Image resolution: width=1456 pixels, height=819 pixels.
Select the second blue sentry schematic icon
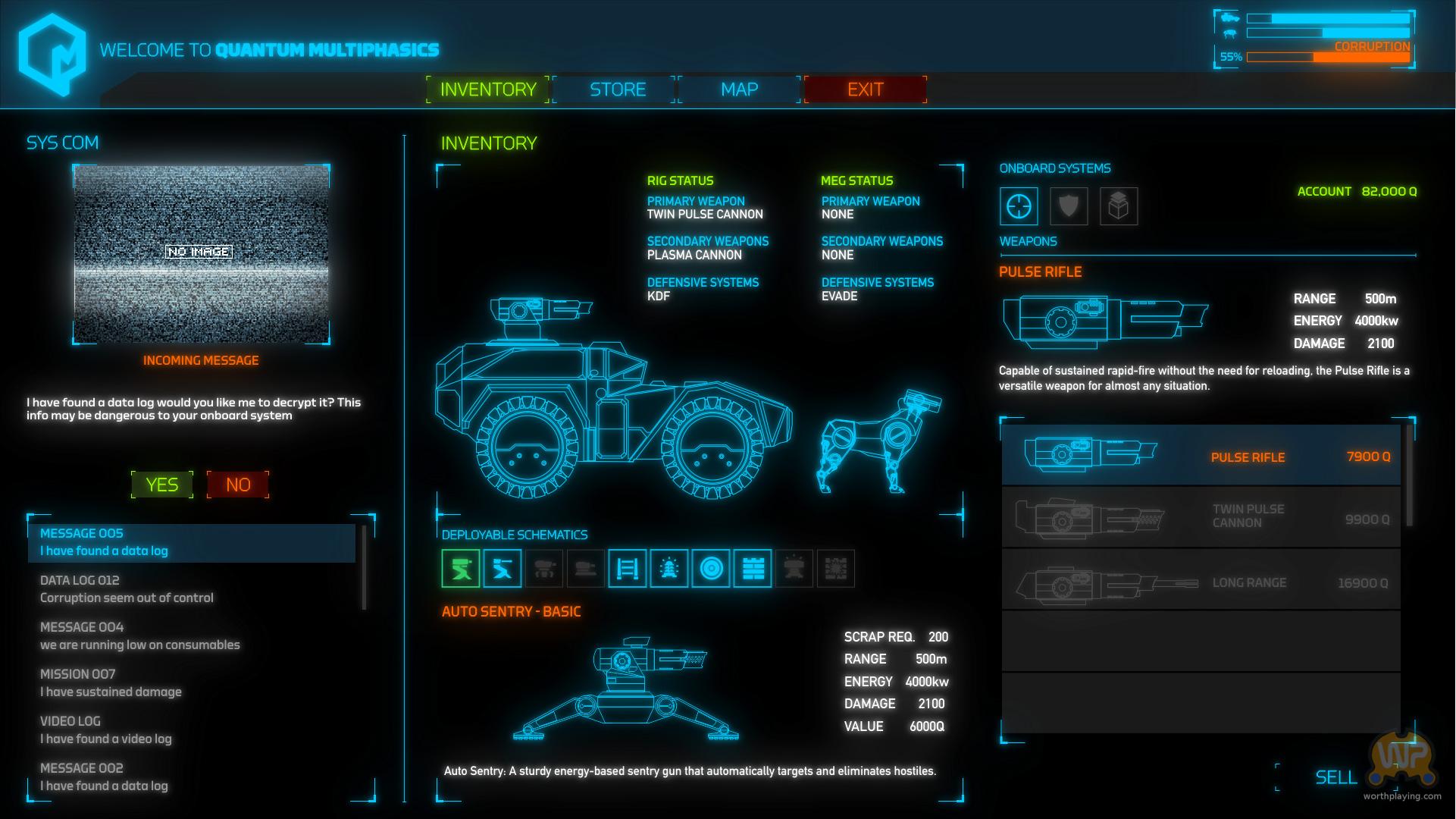503,569
